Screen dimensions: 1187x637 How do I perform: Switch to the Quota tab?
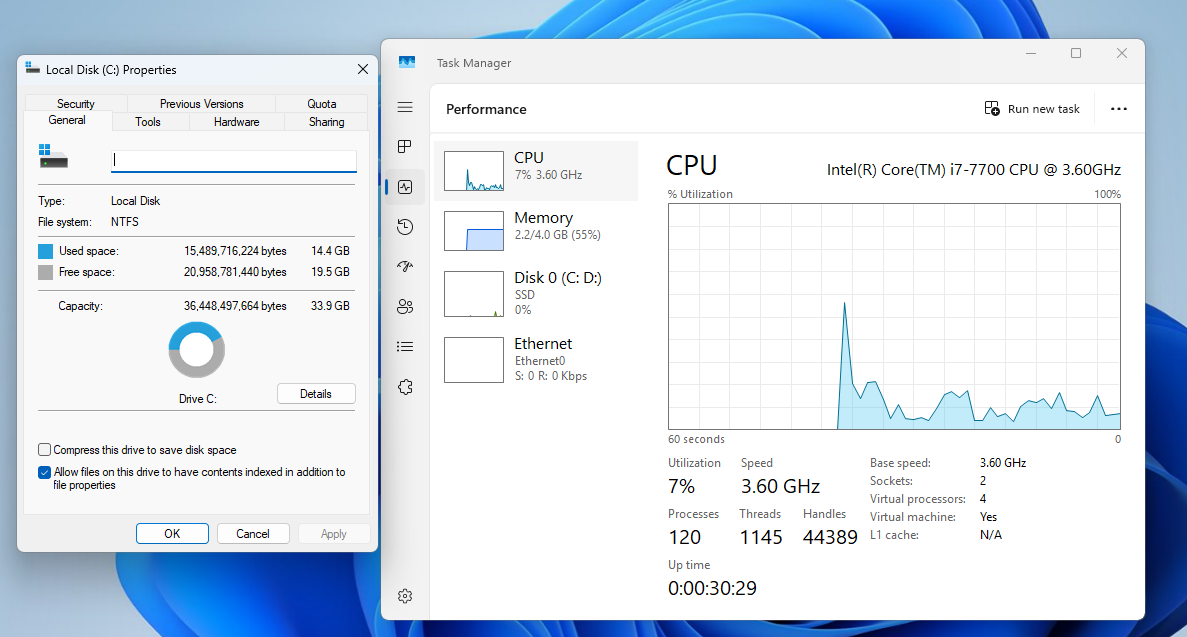point(322,104)
